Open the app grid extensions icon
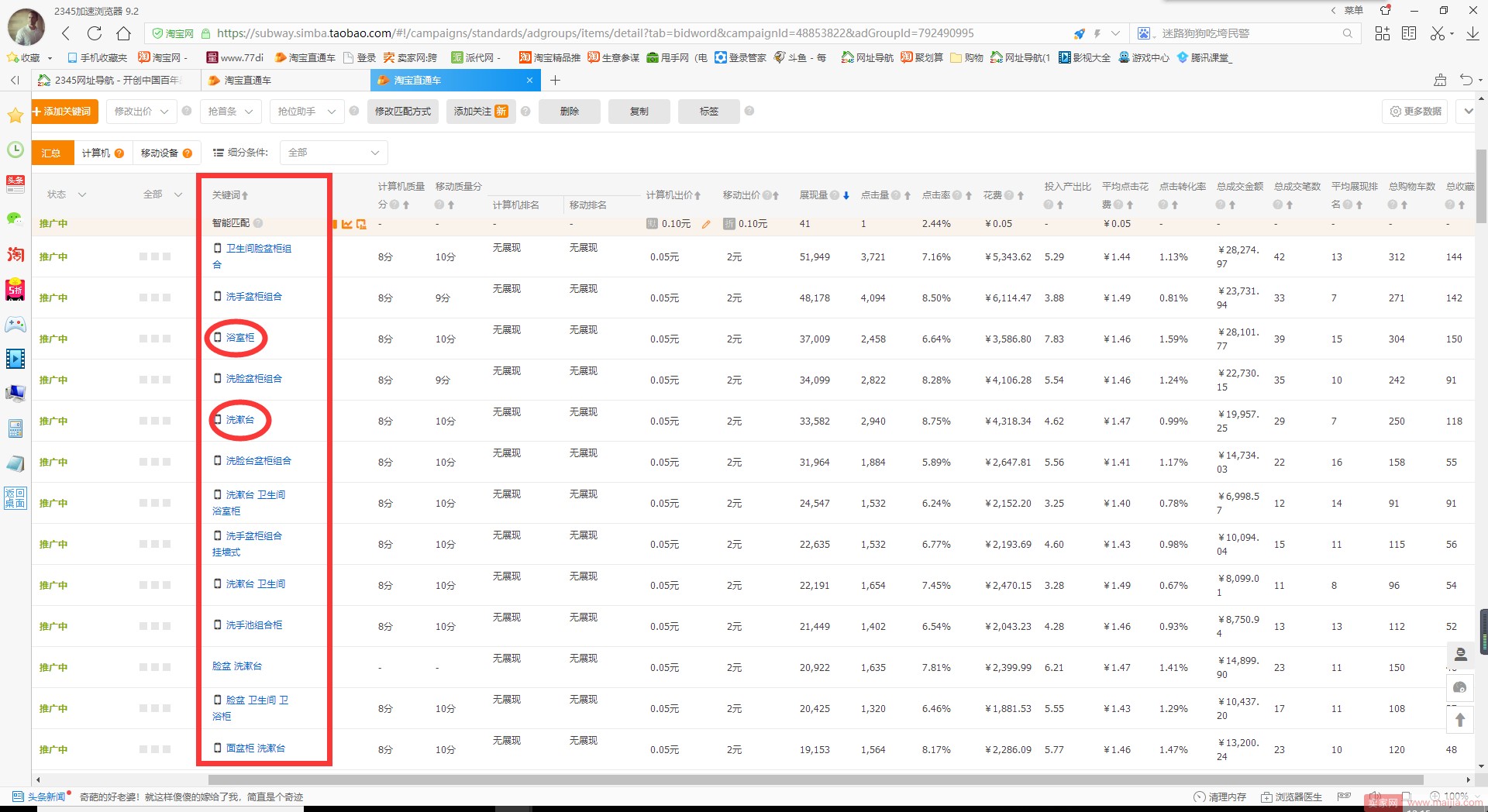The image size is (1488, 812). tap(1382, 33)
